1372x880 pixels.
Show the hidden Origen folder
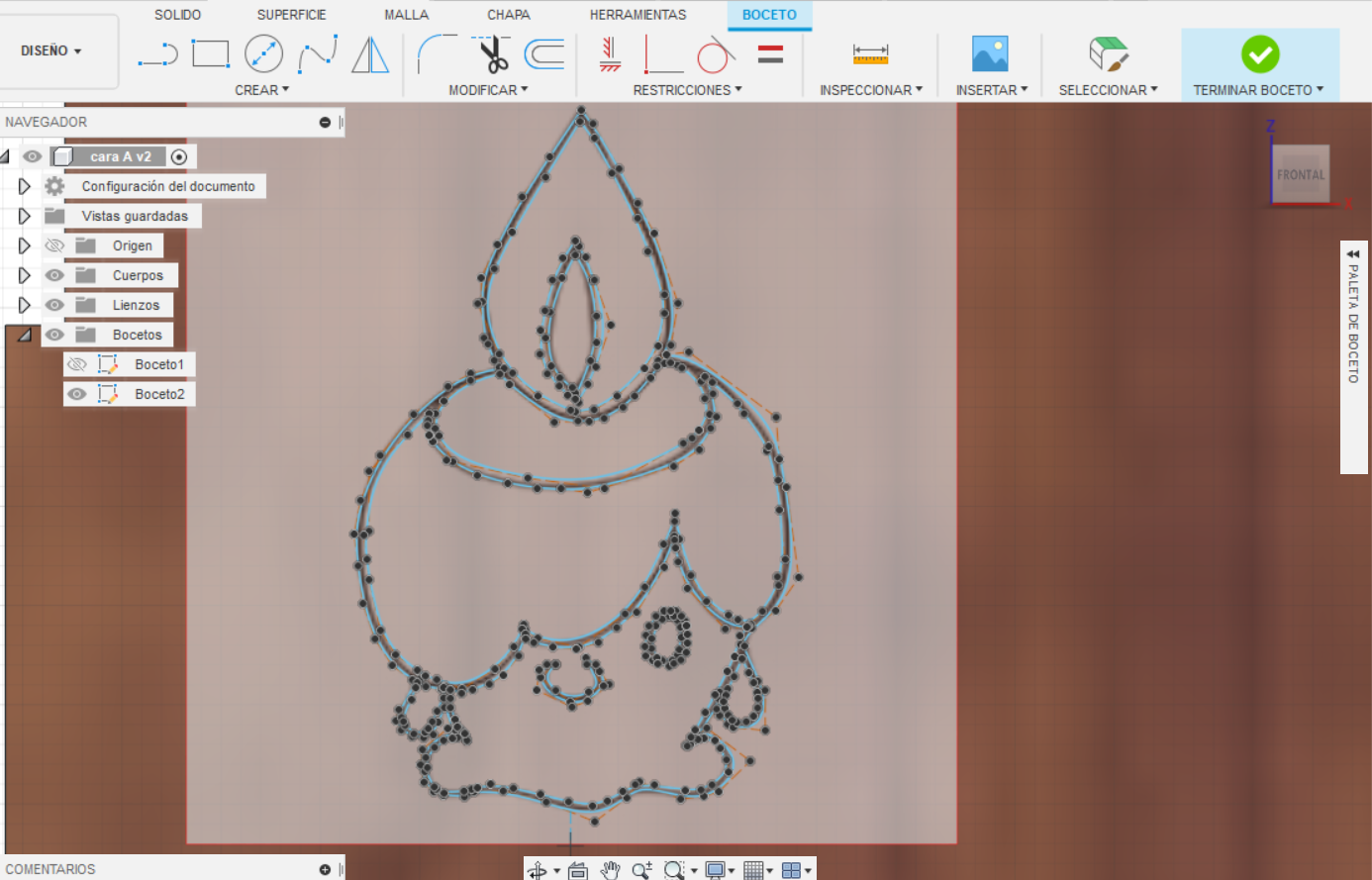click(x=54, y=245)
